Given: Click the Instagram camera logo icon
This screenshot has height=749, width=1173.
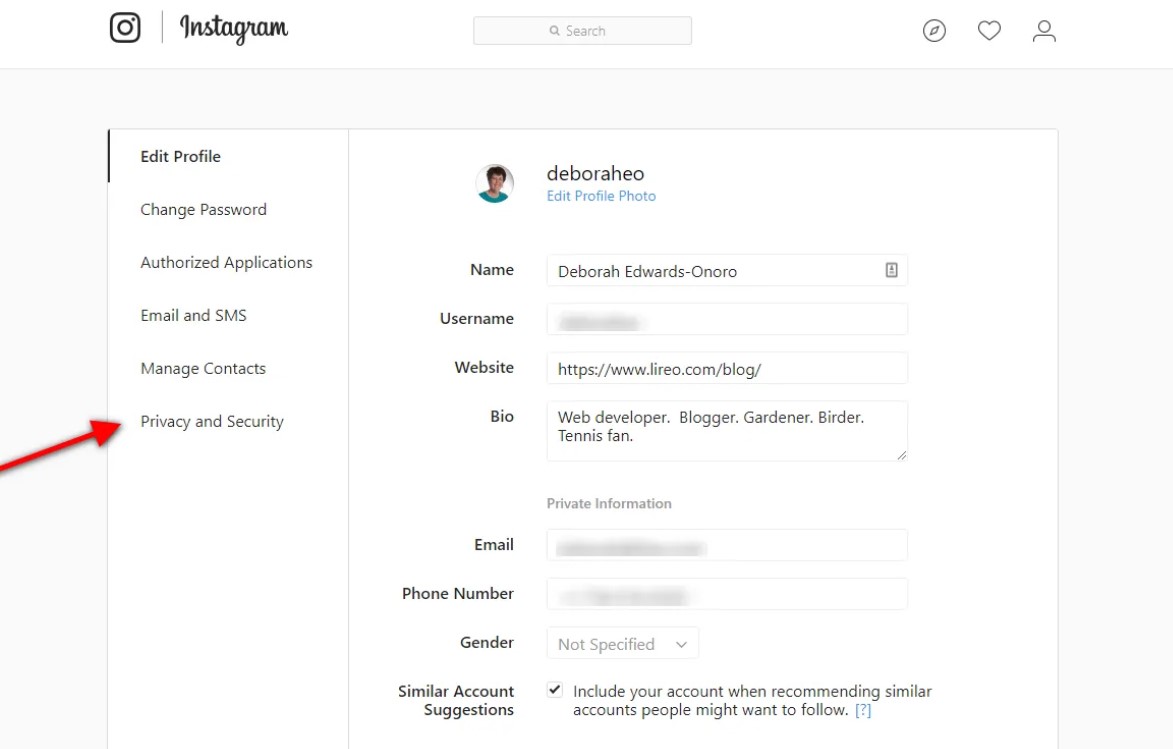Looking at the screenshot, I should (x=125, y=28).
